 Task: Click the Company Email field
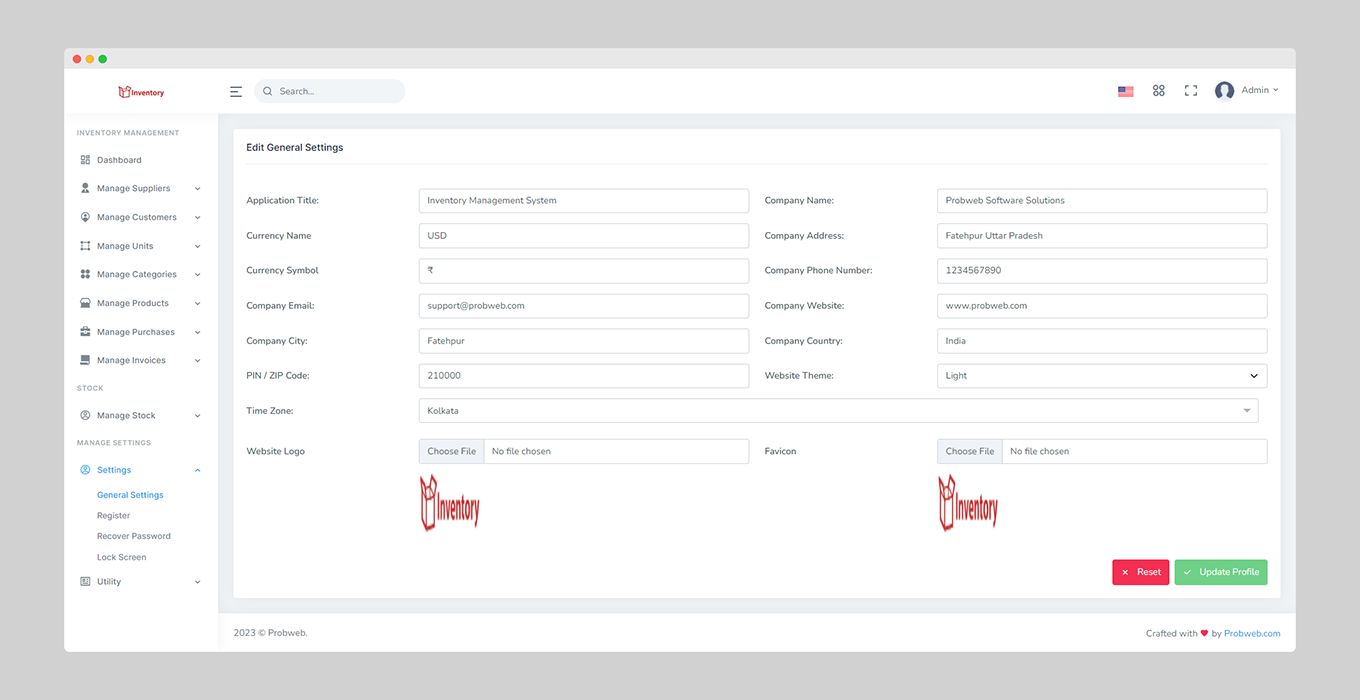click(584, 306)
